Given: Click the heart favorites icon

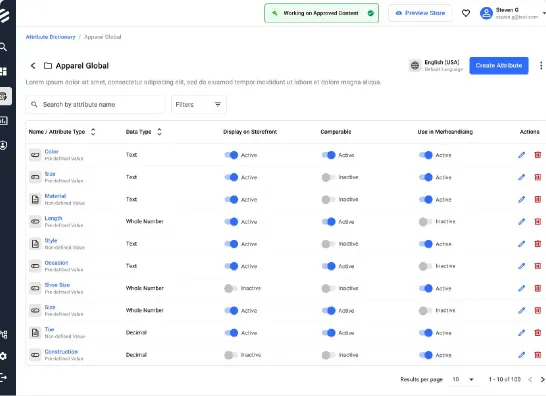Looking at the screenshot, I should click(x=466, y=13).
